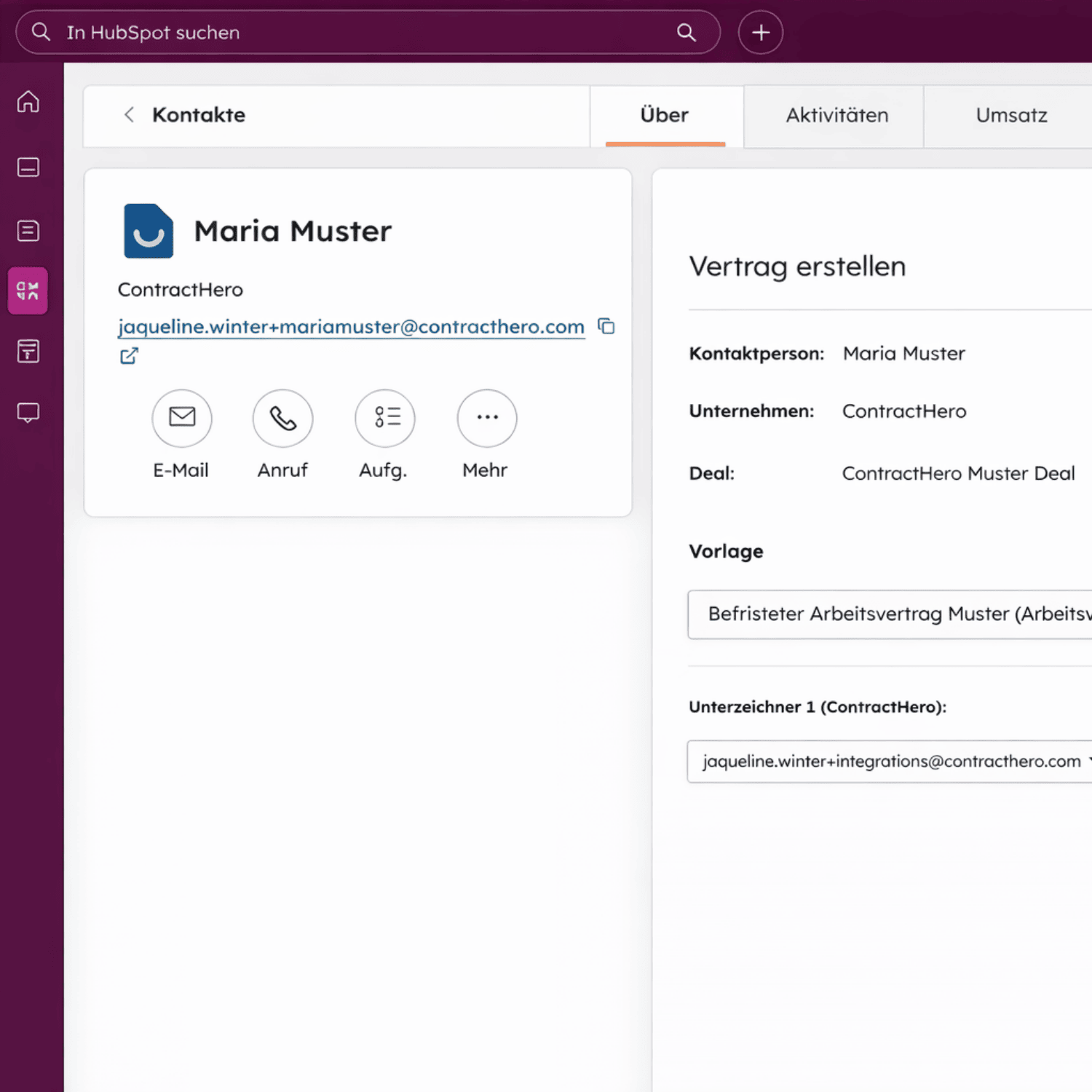Click the Vertrag erstellen heading
1092x1092 pixels.
[798, 266]
